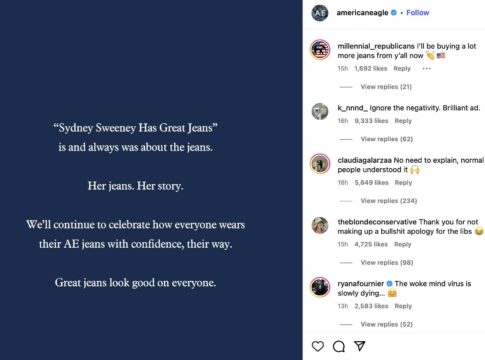Open the three-dots menu on millennial_republicans comment

(x=426, y=69)
